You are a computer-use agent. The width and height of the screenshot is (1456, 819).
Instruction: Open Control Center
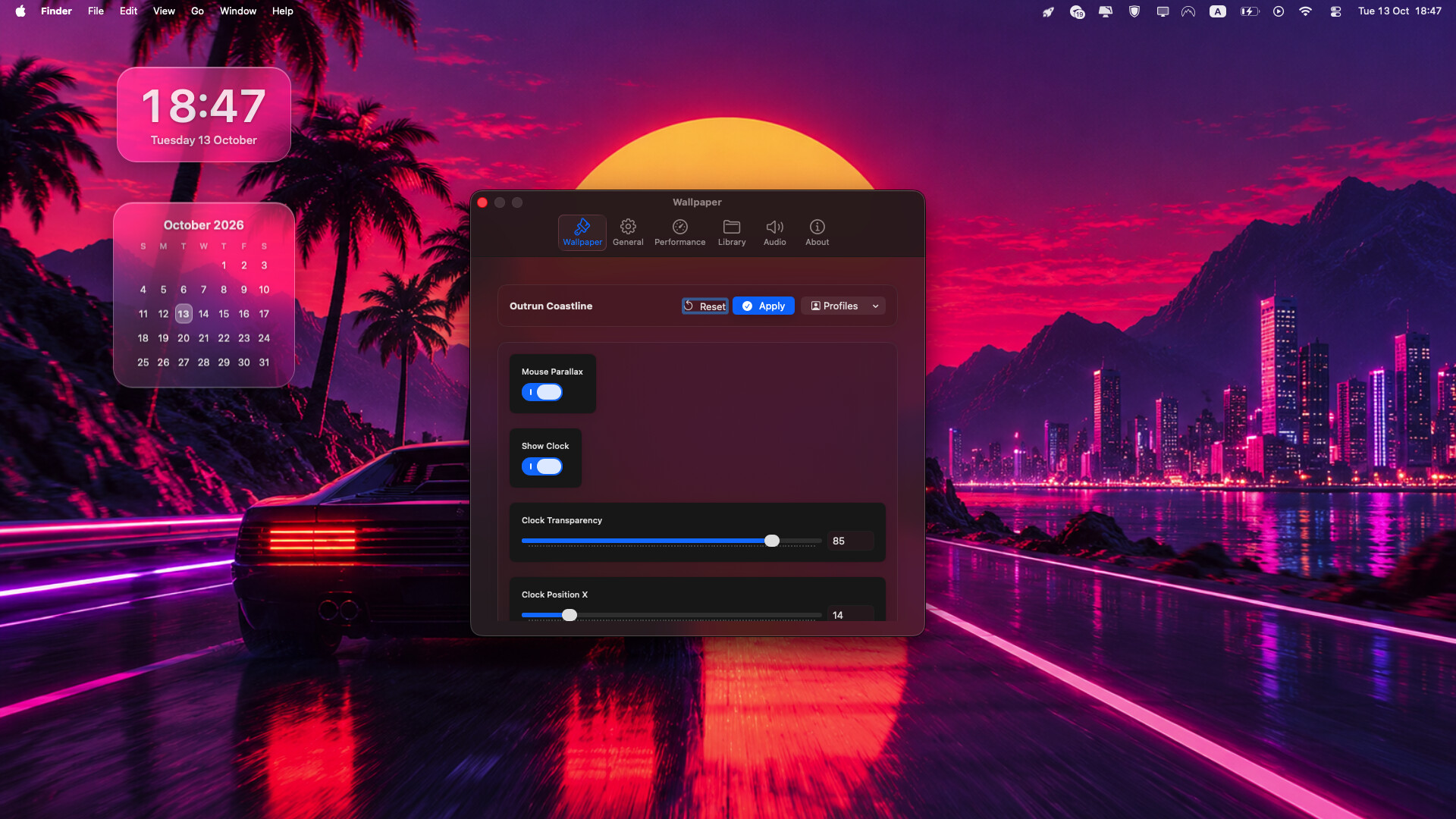pyautogui.click(x=1335, y=11)
